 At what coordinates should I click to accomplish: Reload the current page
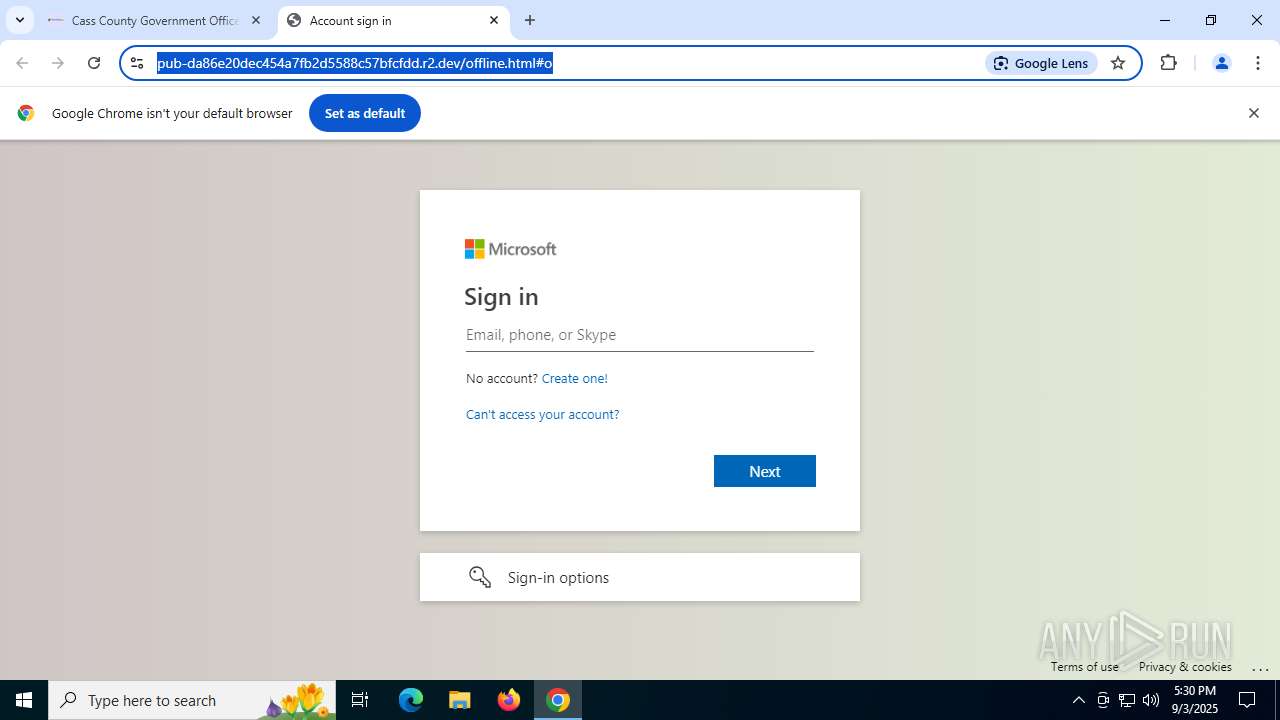94,63
